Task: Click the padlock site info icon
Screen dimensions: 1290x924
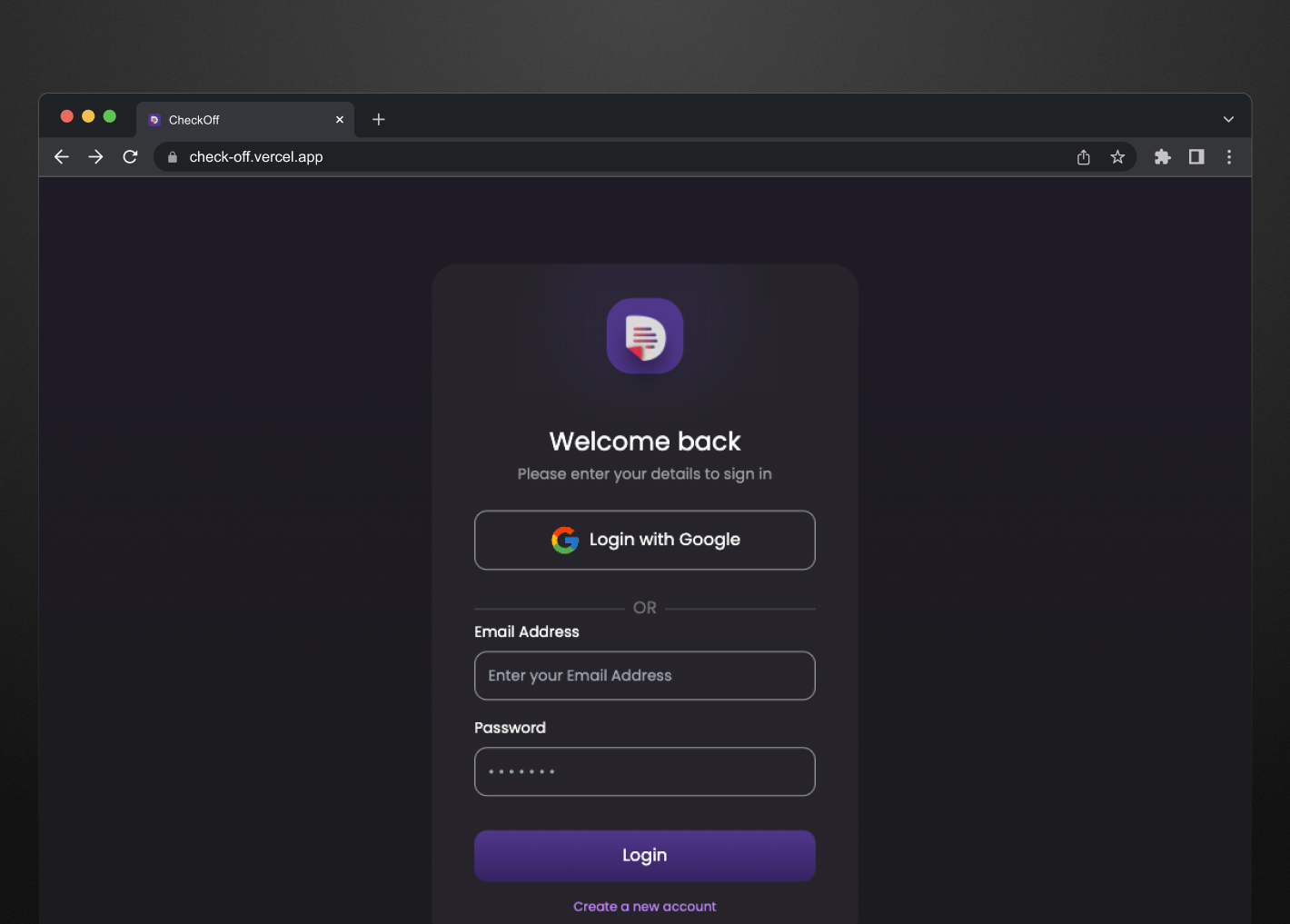Action: coord(173,157)
